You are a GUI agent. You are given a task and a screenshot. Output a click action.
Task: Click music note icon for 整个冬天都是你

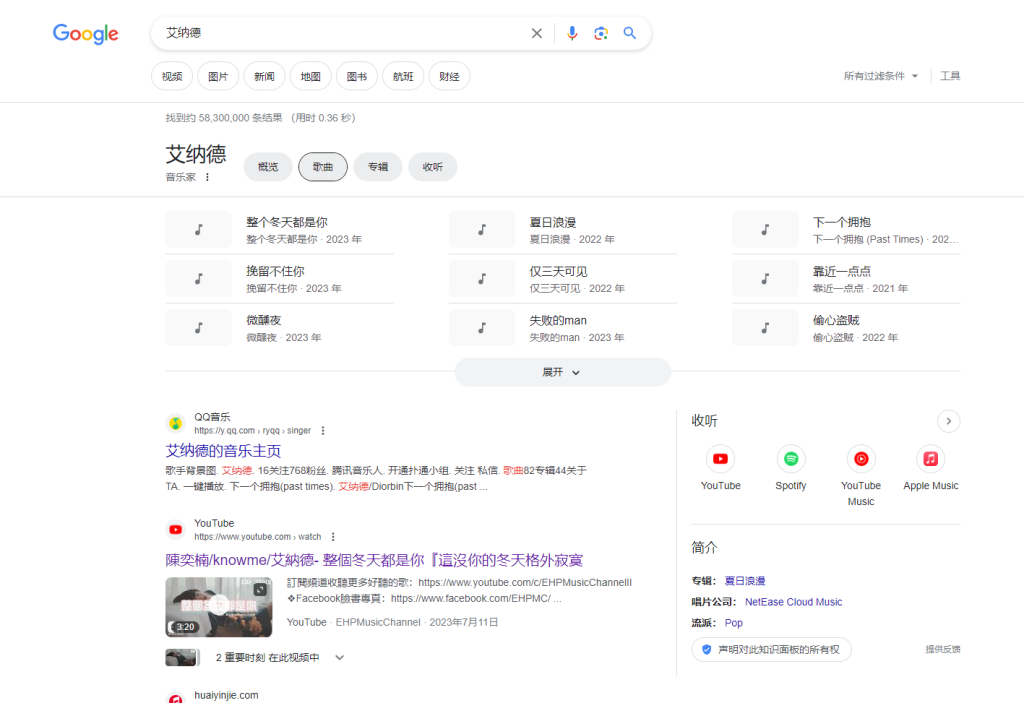(199, 229)
